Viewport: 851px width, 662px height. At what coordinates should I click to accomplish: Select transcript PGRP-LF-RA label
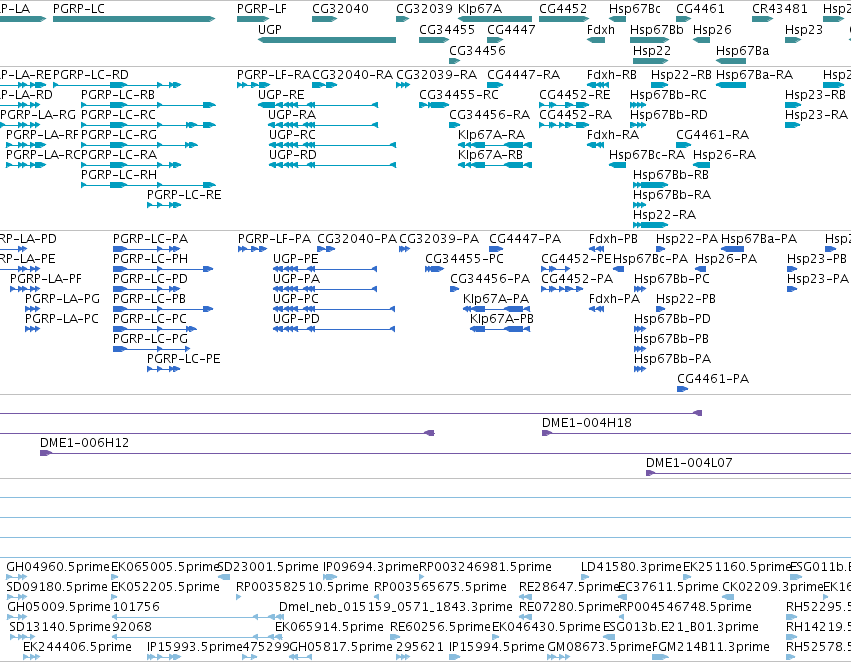(x=274, y=74)
